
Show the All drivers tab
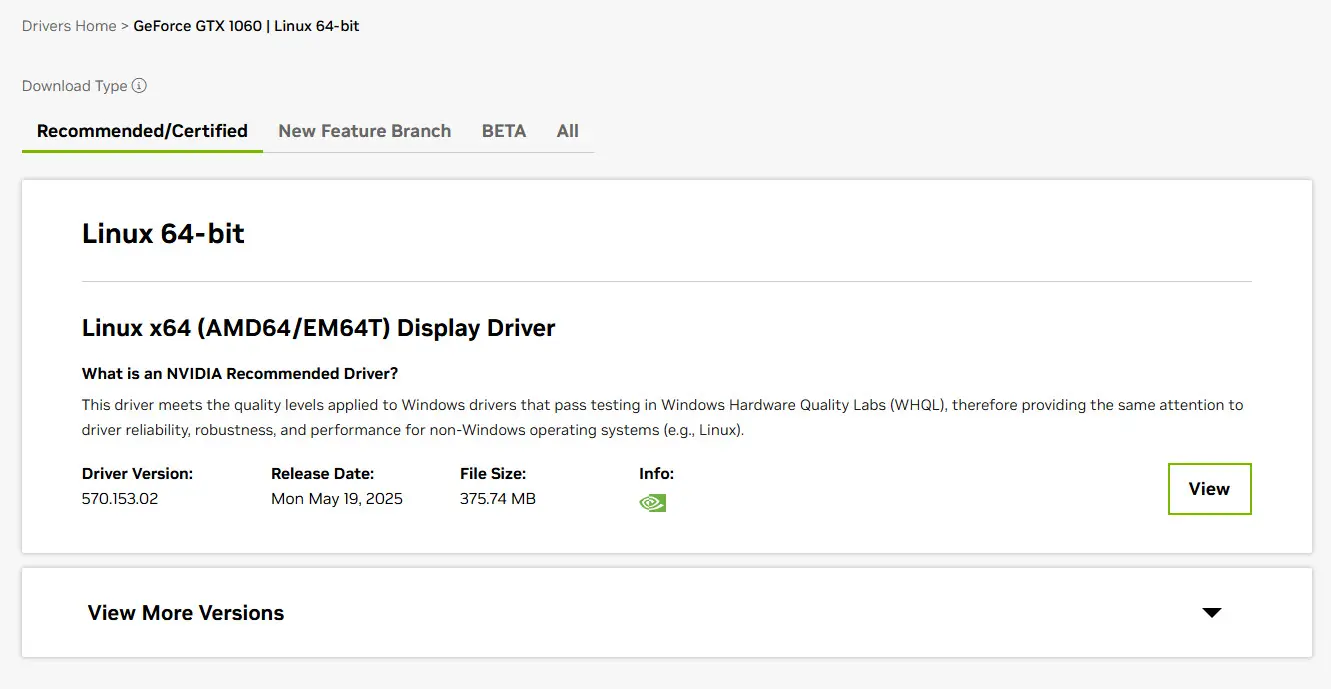[567, 131]
